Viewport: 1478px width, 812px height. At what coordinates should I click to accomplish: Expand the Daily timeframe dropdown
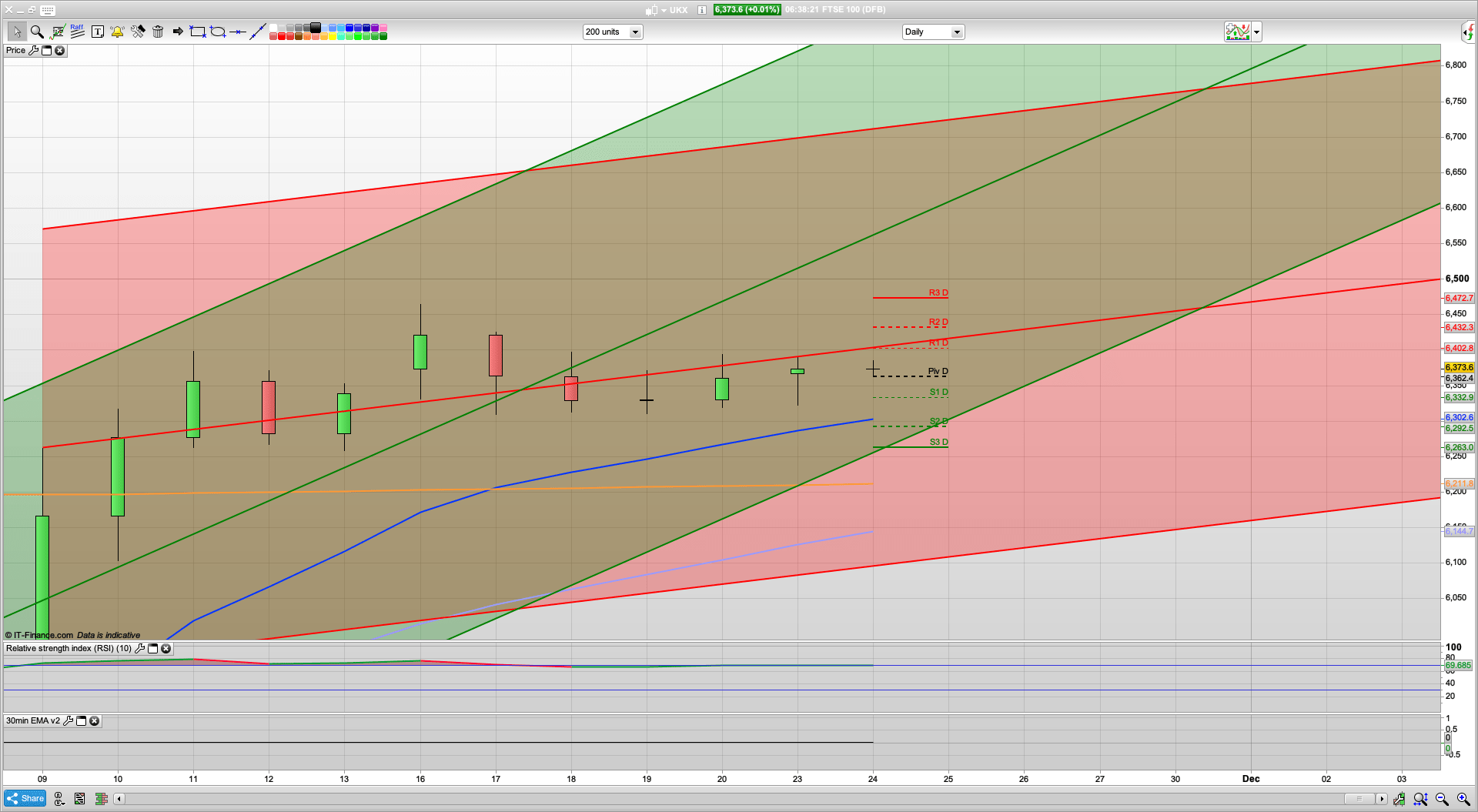pyautogui.click(x=957, y=32)
